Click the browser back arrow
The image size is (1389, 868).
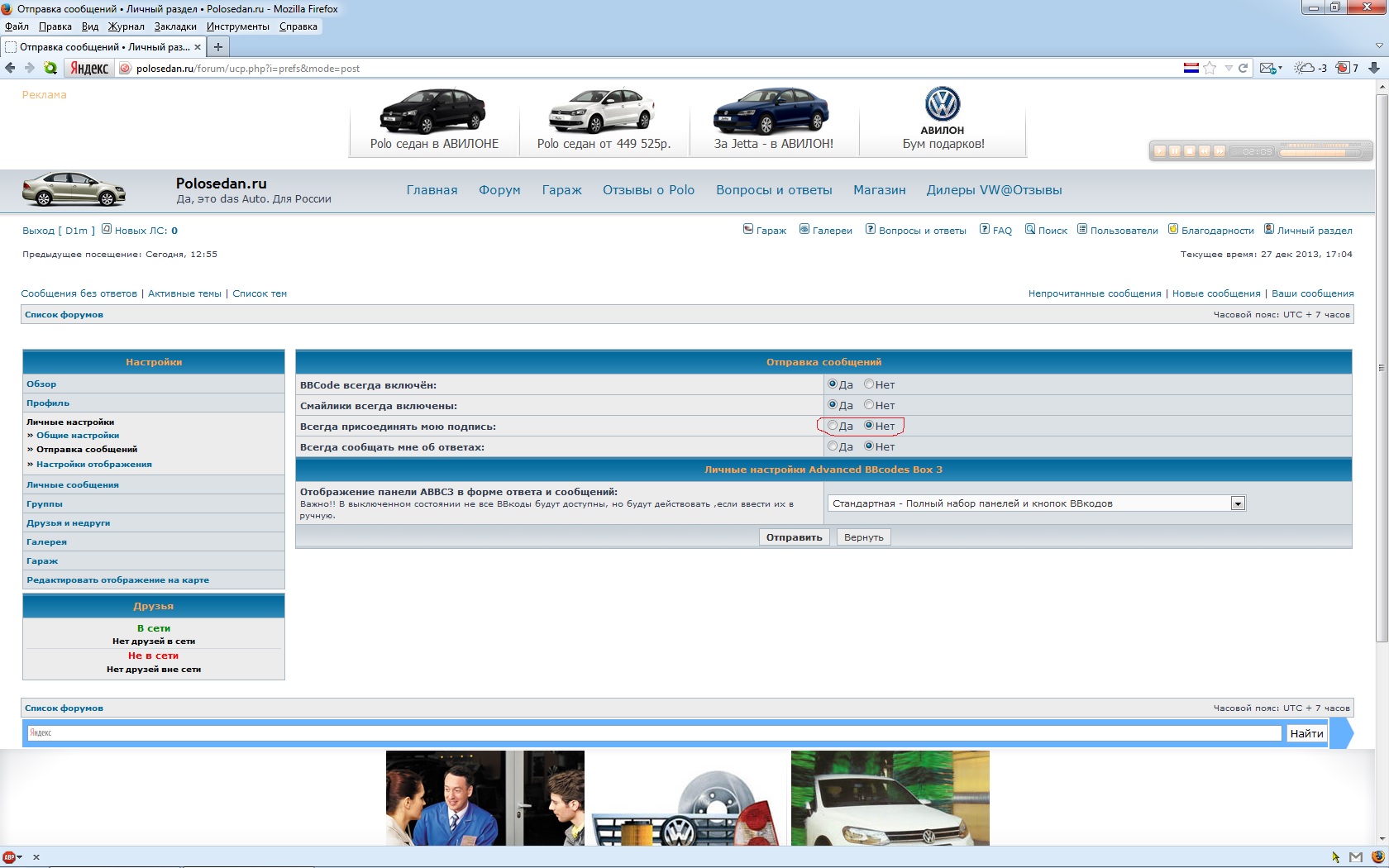coord(10,69)
